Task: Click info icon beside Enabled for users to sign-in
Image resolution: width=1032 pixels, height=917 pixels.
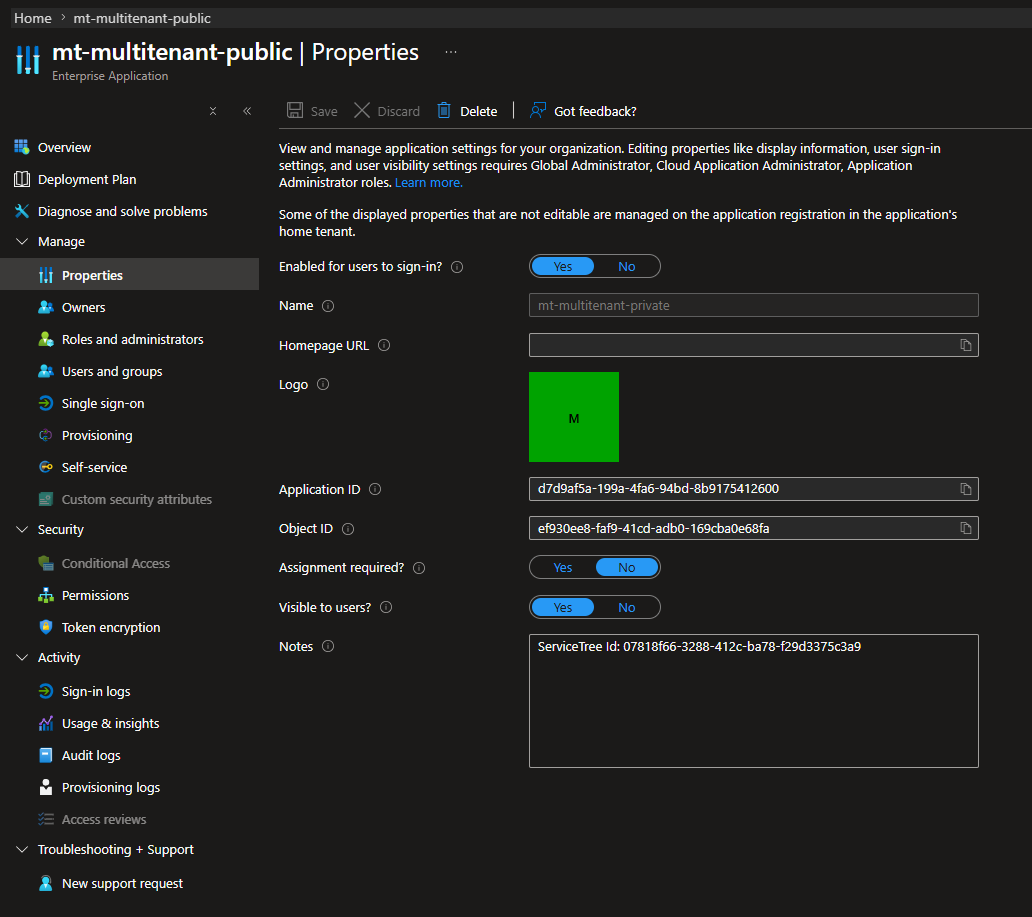Action: [457, 267]
